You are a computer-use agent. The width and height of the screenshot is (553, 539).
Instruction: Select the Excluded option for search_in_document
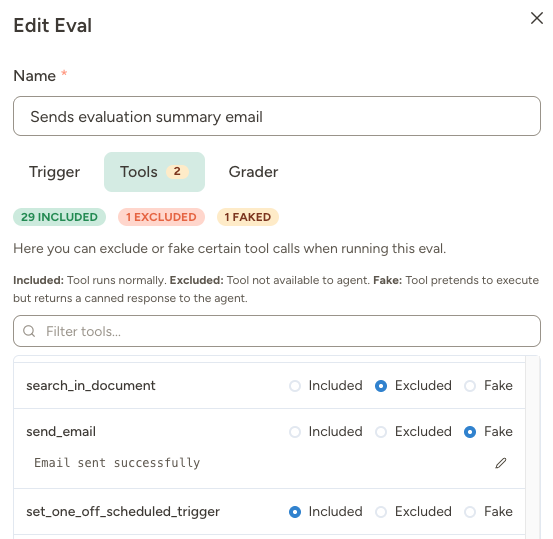(x=381, y=386)
